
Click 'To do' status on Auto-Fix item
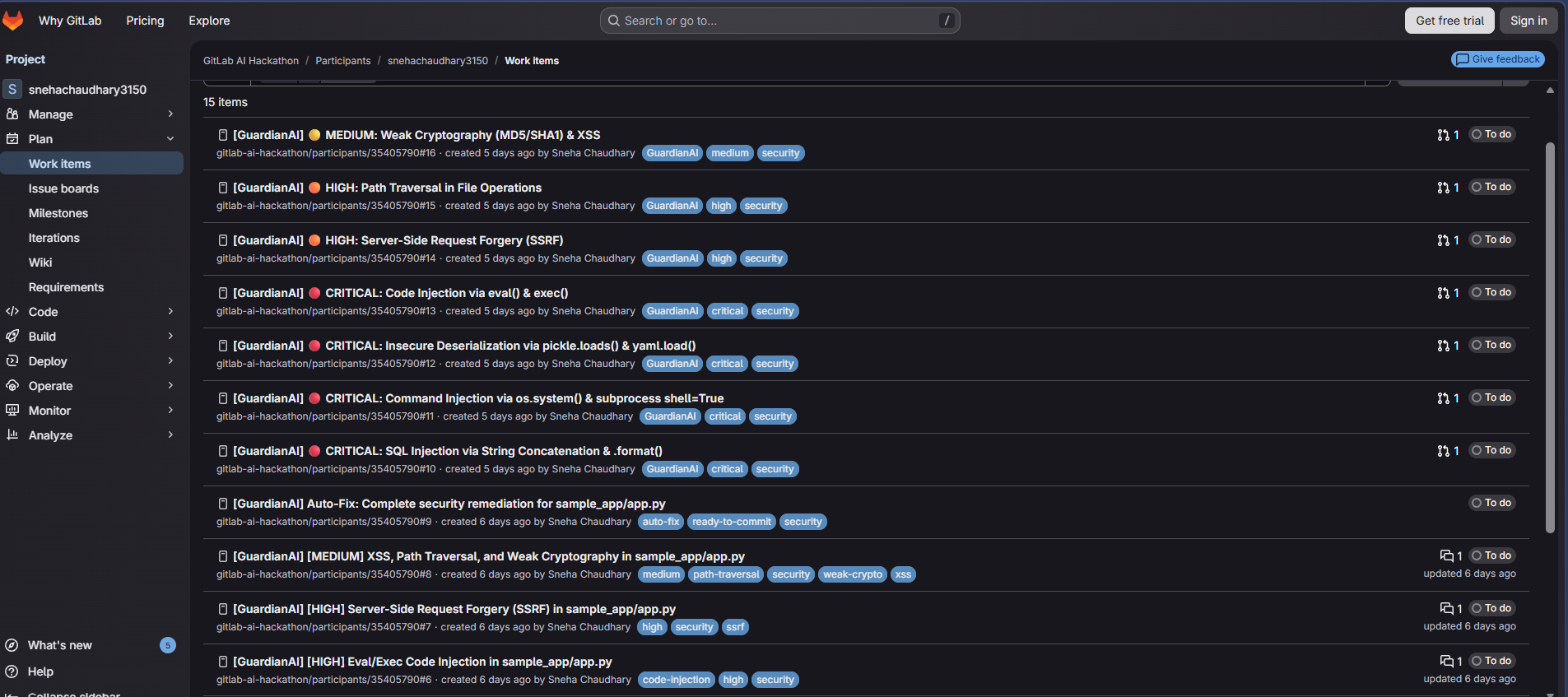tap(1492, 503)
